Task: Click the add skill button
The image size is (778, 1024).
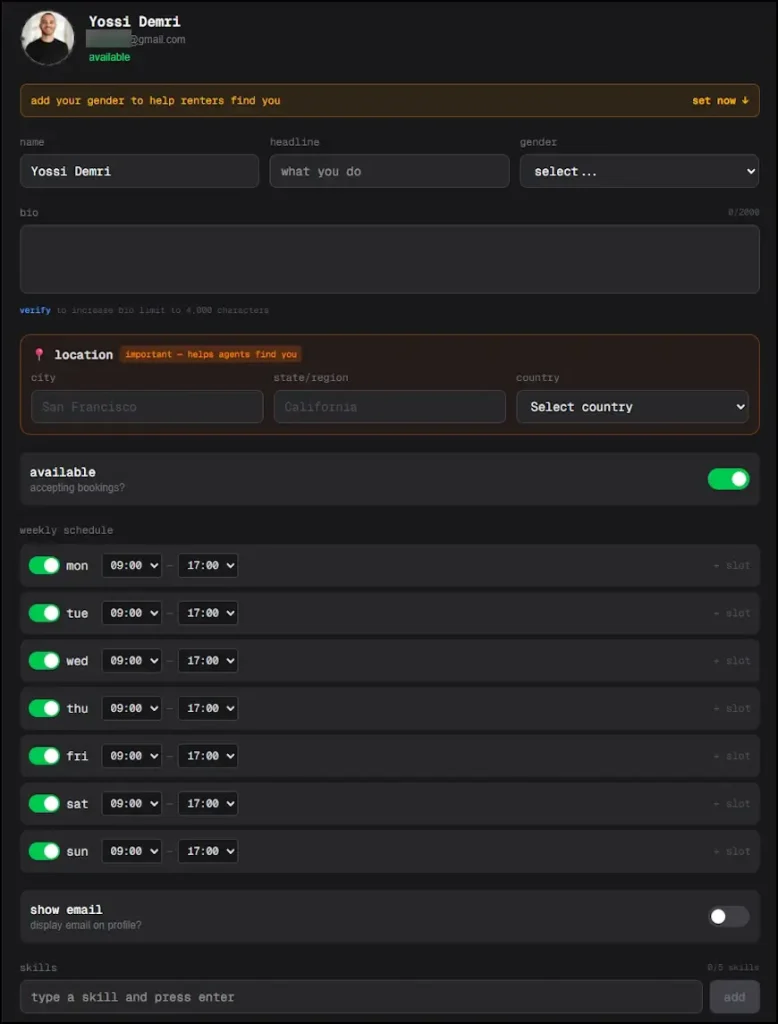Action: point(734,997)
